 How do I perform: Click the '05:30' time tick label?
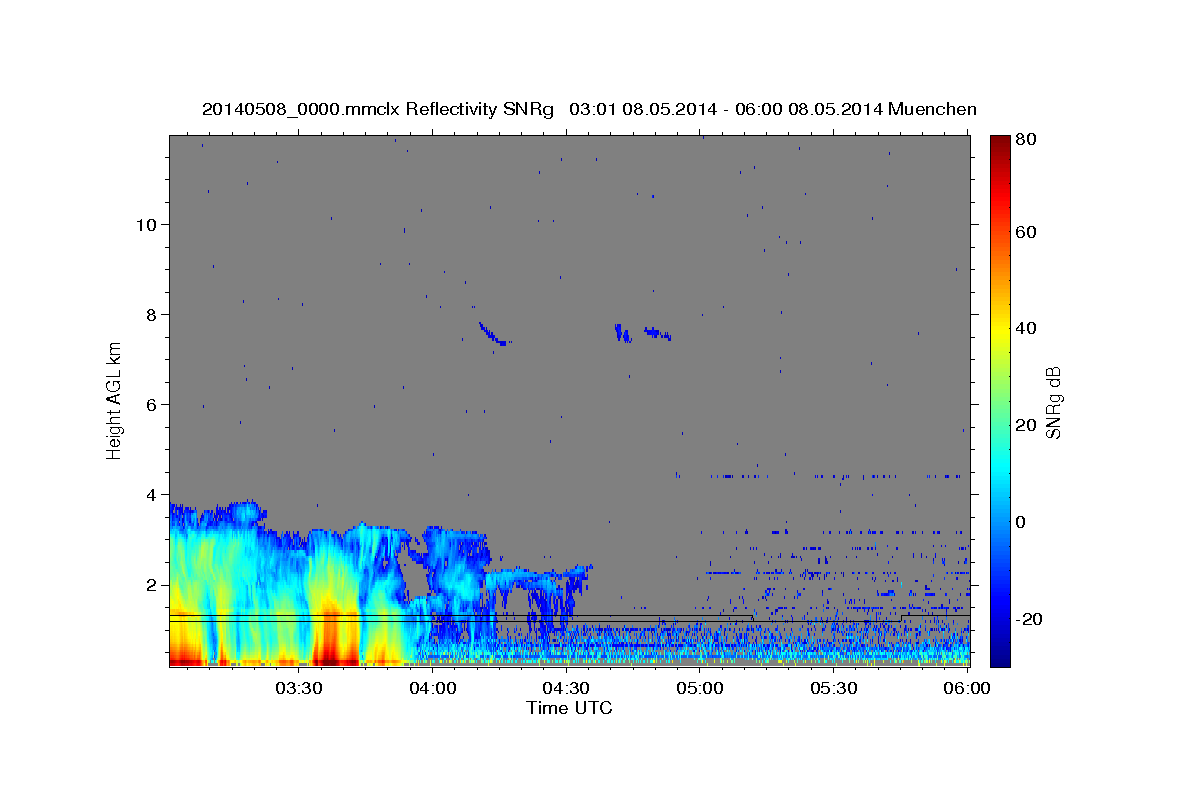[834, 688]
